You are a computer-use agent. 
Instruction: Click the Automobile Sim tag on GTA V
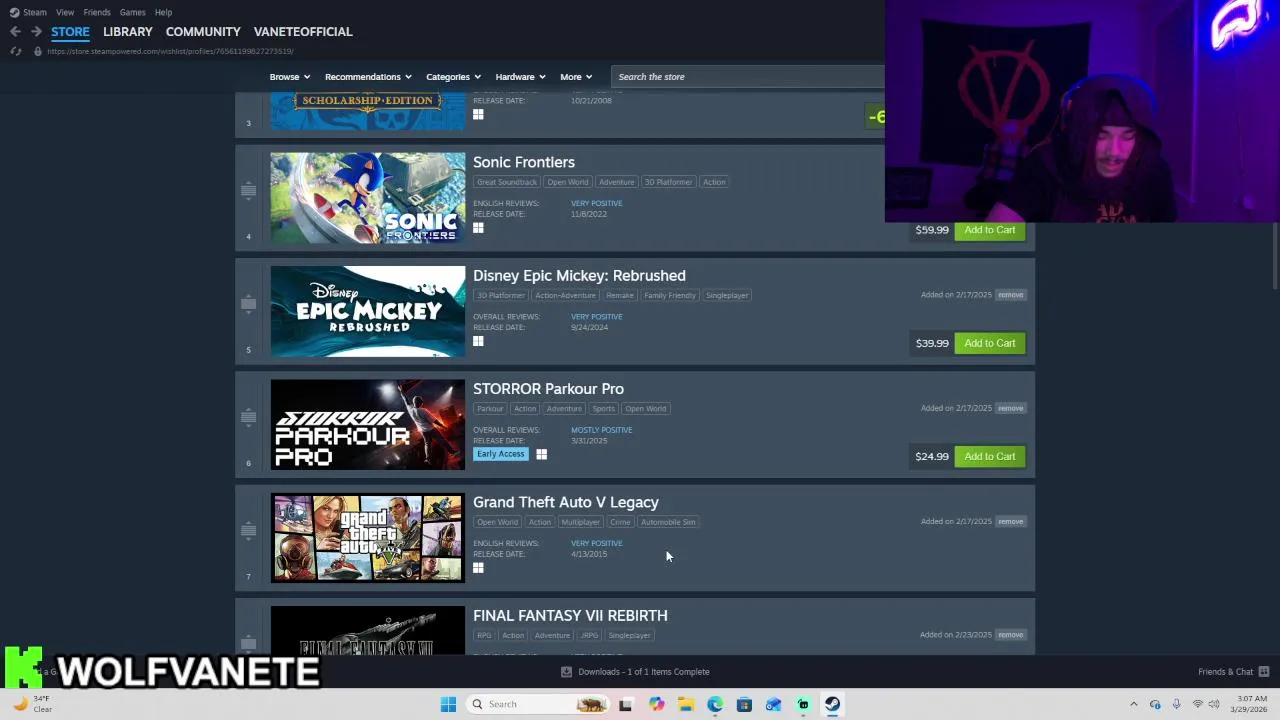tap(668, 522)
